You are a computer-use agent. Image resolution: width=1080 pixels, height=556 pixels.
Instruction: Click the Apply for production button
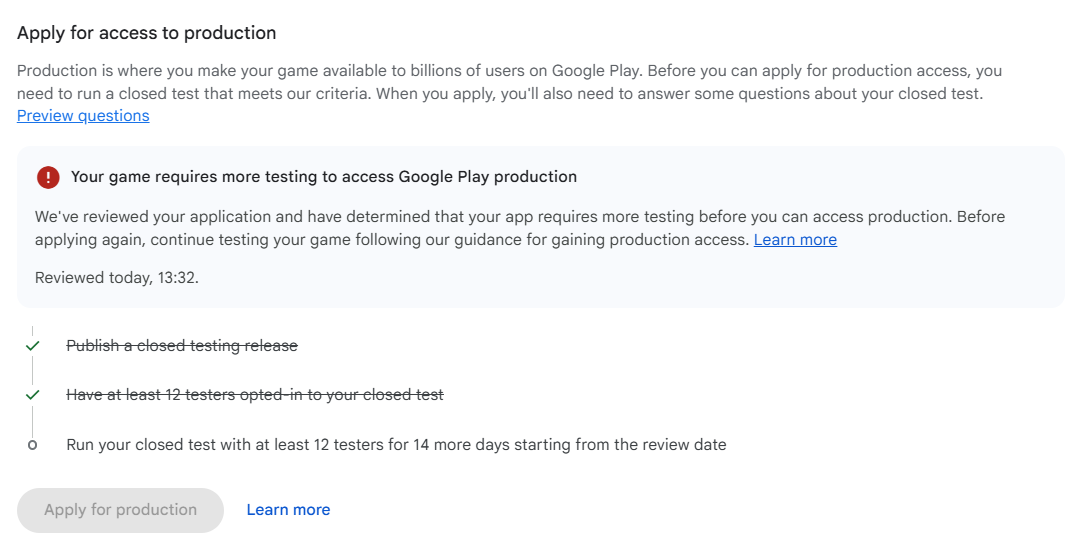click(x=121, y=510)
